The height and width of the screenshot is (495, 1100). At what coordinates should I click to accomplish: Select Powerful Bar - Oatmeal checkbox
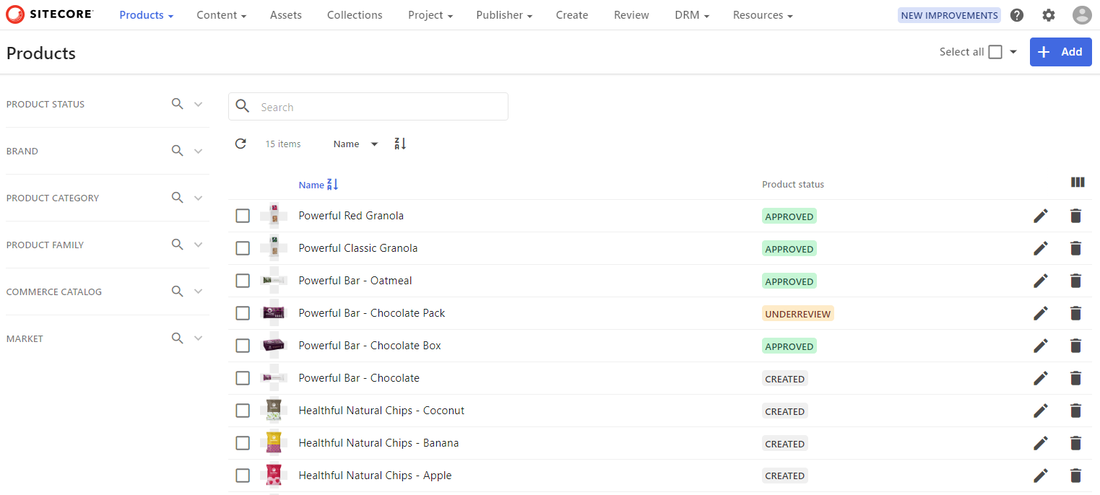(243, 280)
